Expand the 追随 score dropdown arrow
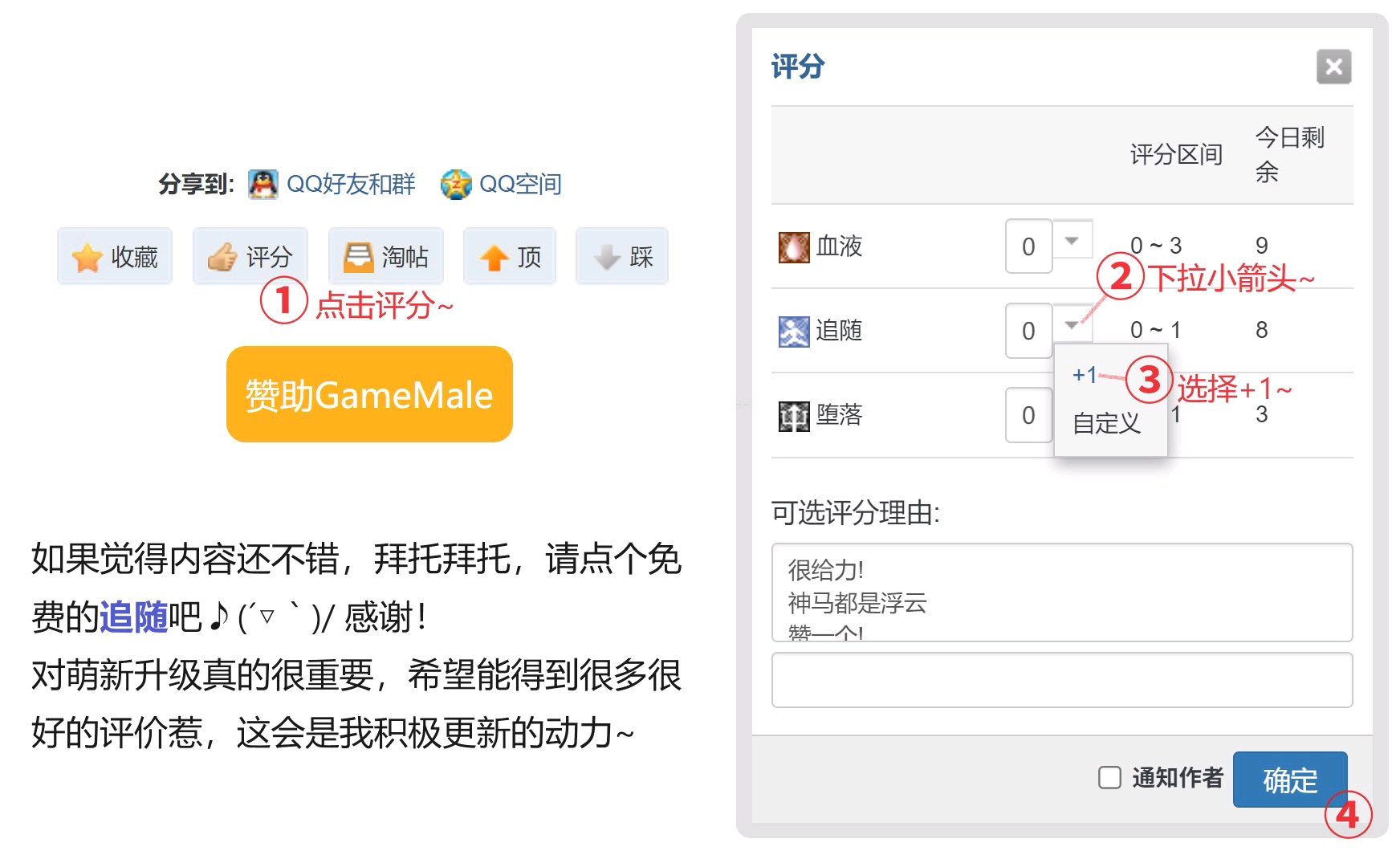The width and height of the screenshot is (1400, 851). (1072, 324)
